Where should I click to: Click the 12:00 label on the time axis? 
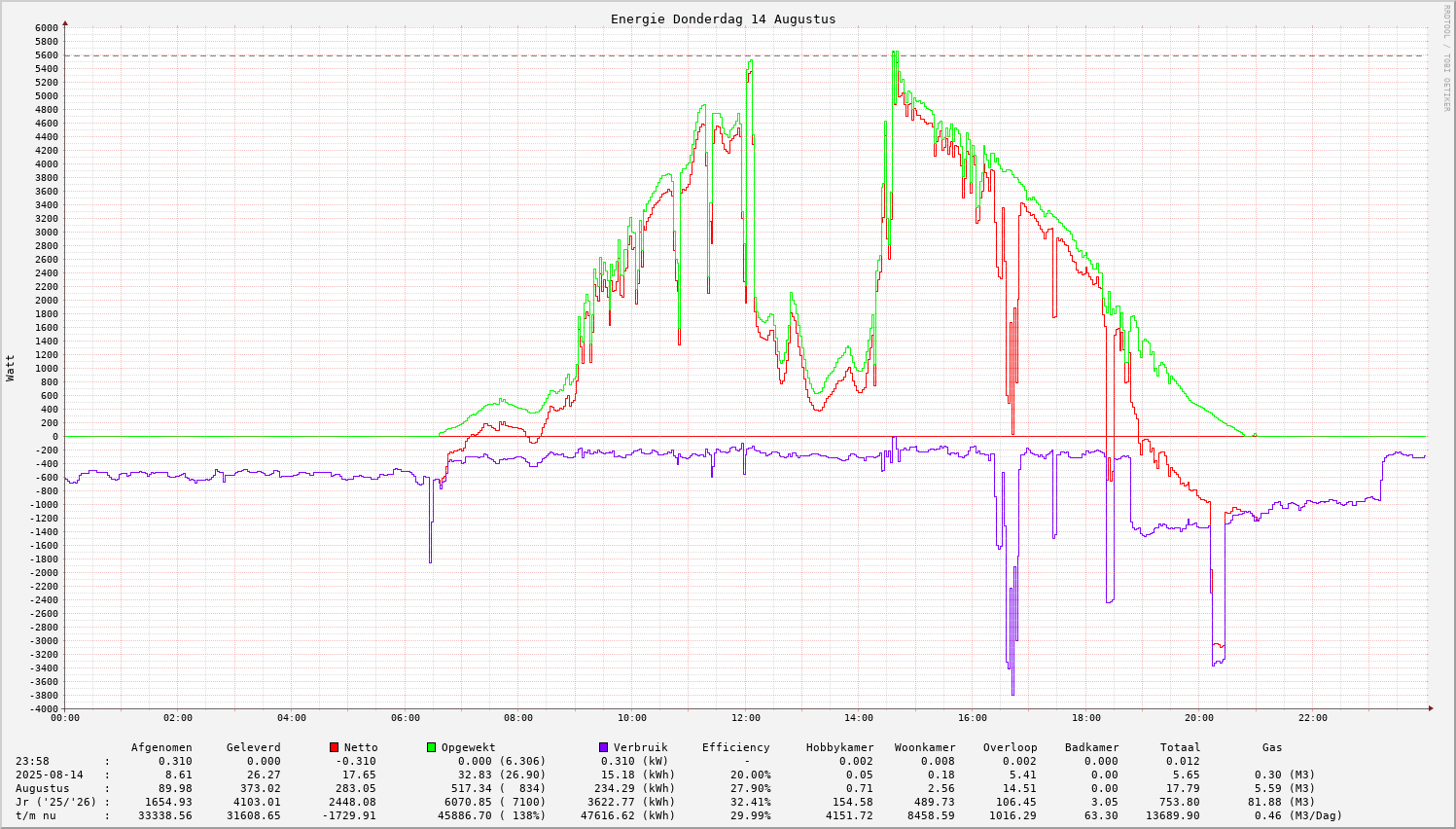pyautogui.click(x=745, y=718)
